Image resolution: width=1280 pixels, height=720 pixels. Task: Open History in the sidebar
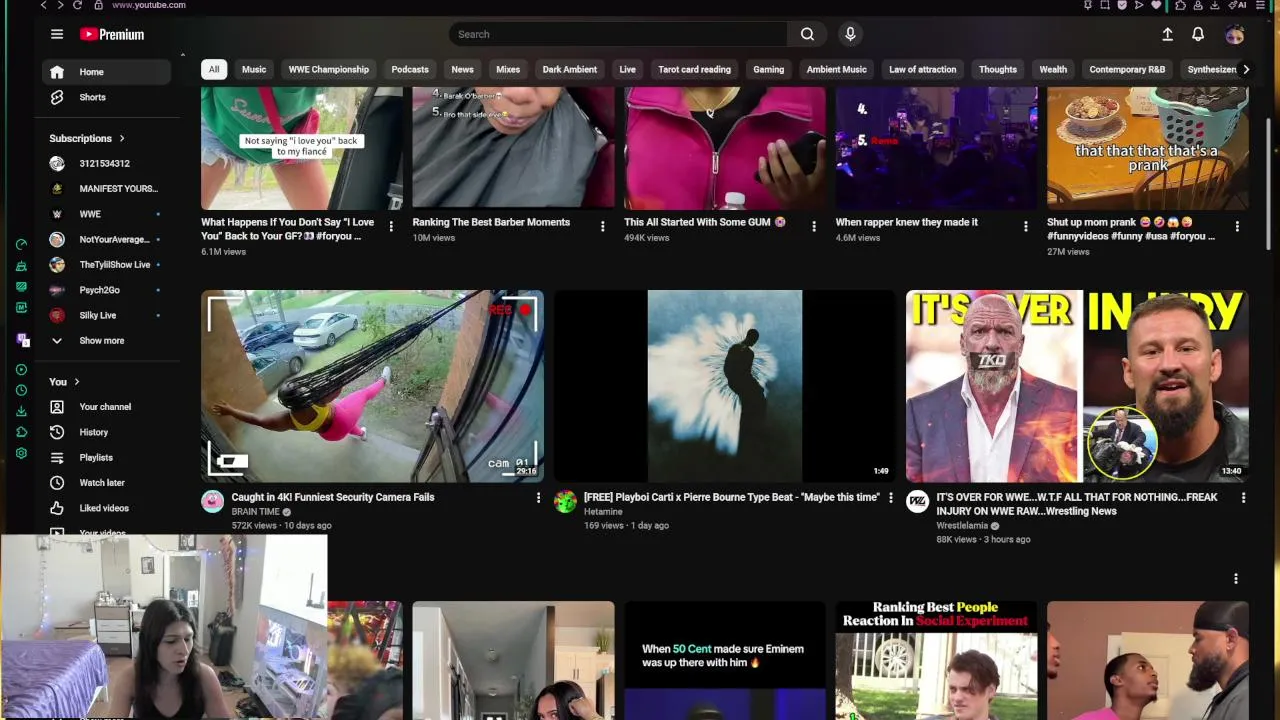click(x=106, y=432)
